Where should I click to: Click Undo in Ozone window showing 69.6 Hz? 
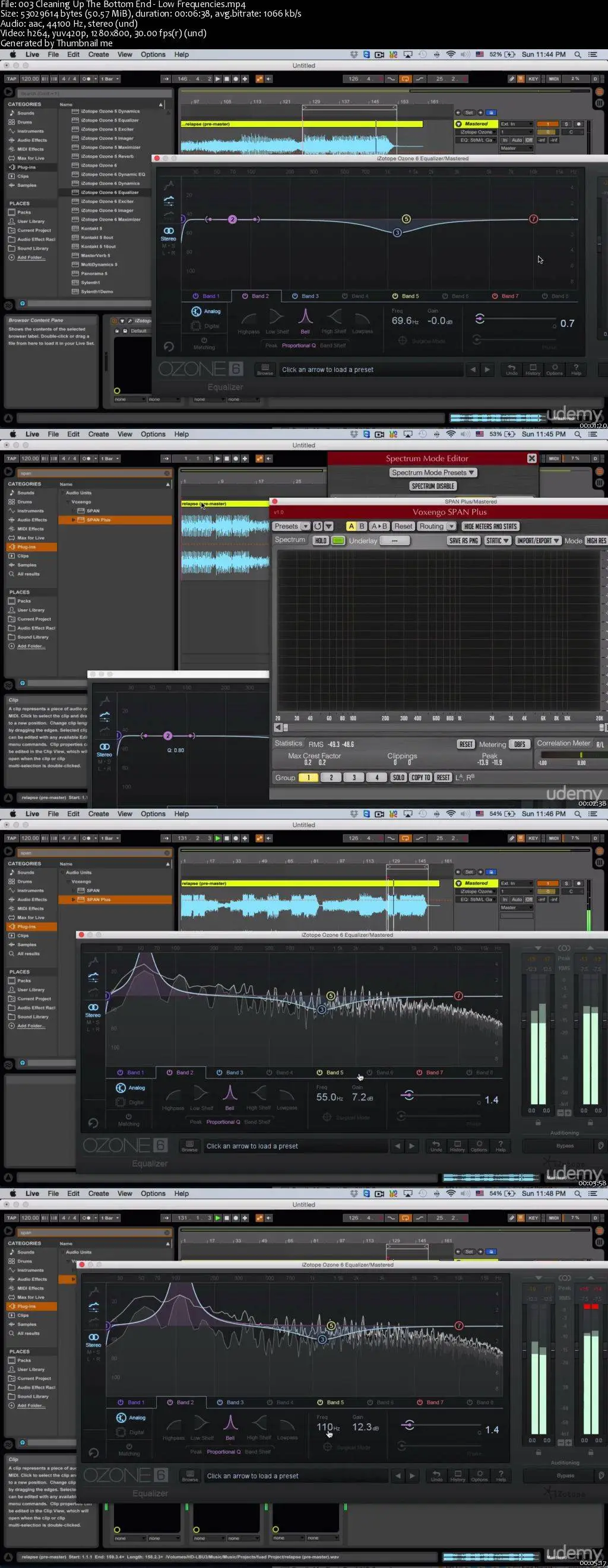pos(512,370)
